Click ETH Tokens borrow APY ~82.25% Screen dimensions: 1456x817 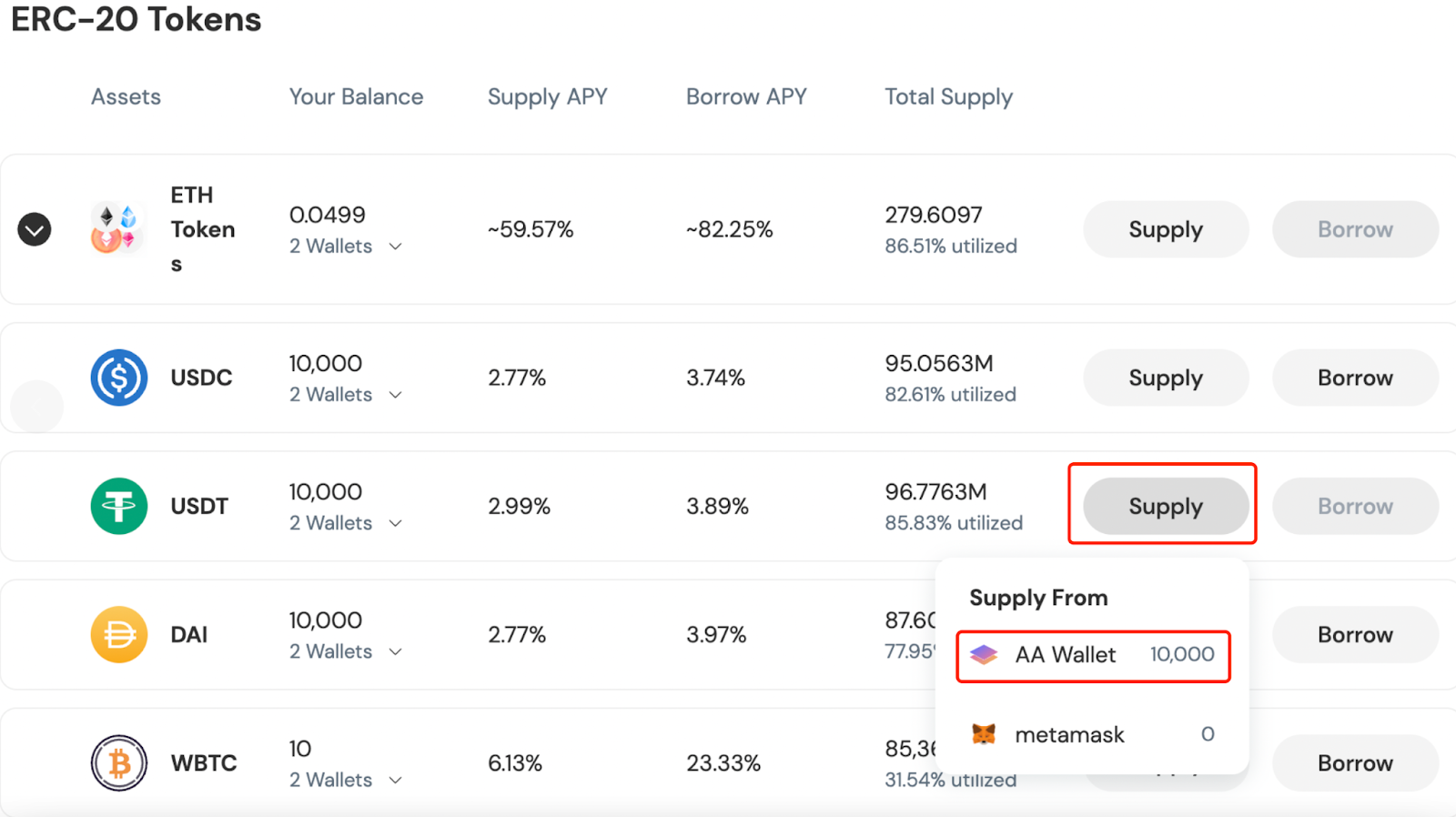729,229
